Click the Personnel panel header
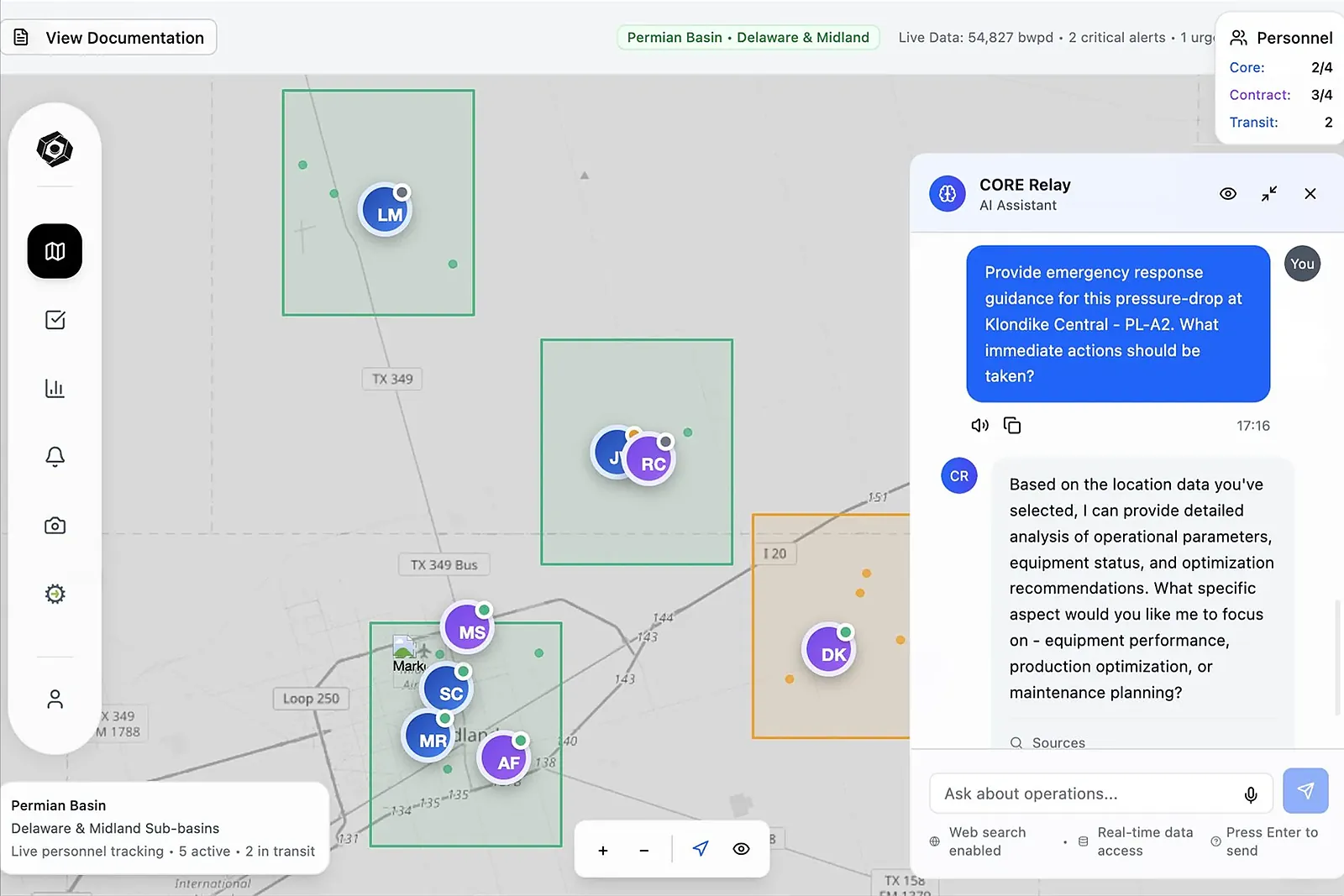 click(x=1281, y=38)
